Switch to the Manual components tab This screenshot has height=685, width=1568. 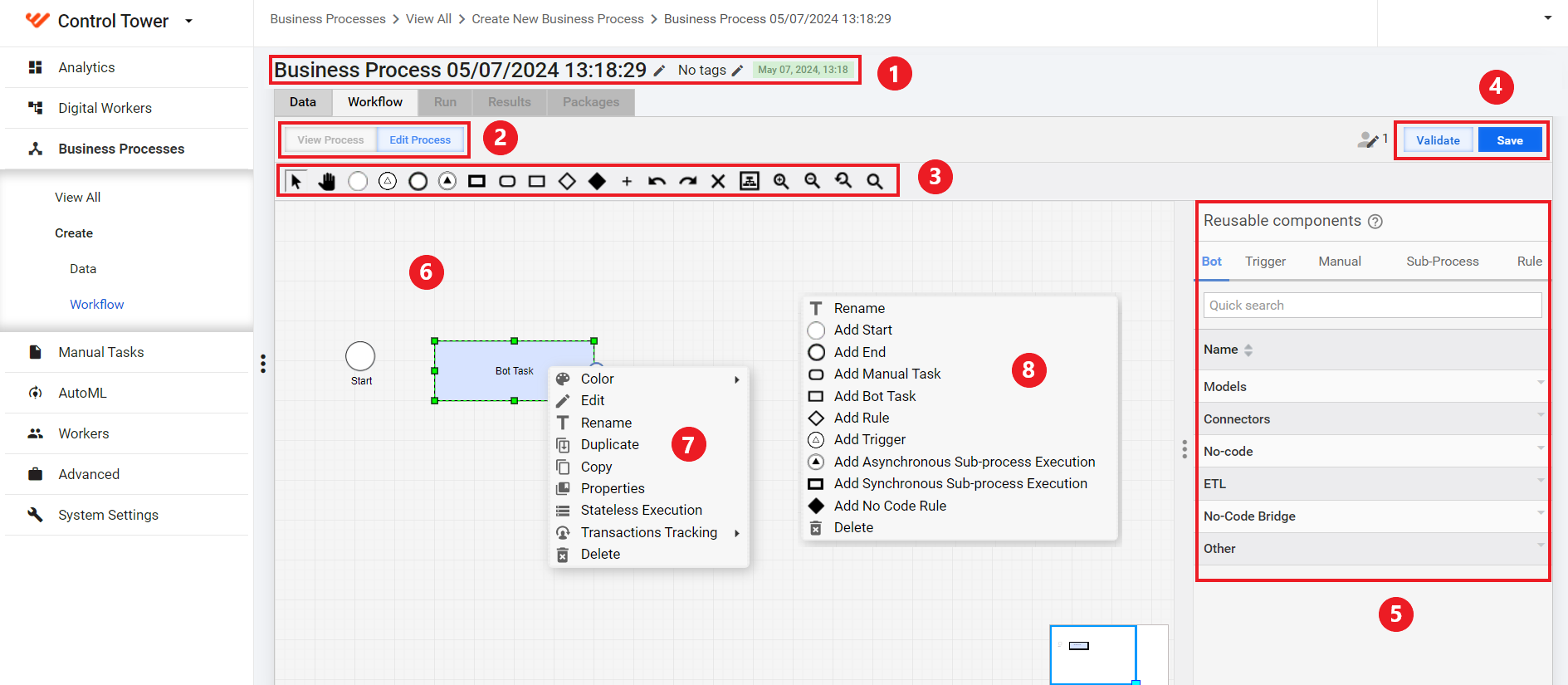click(1340, 262)
